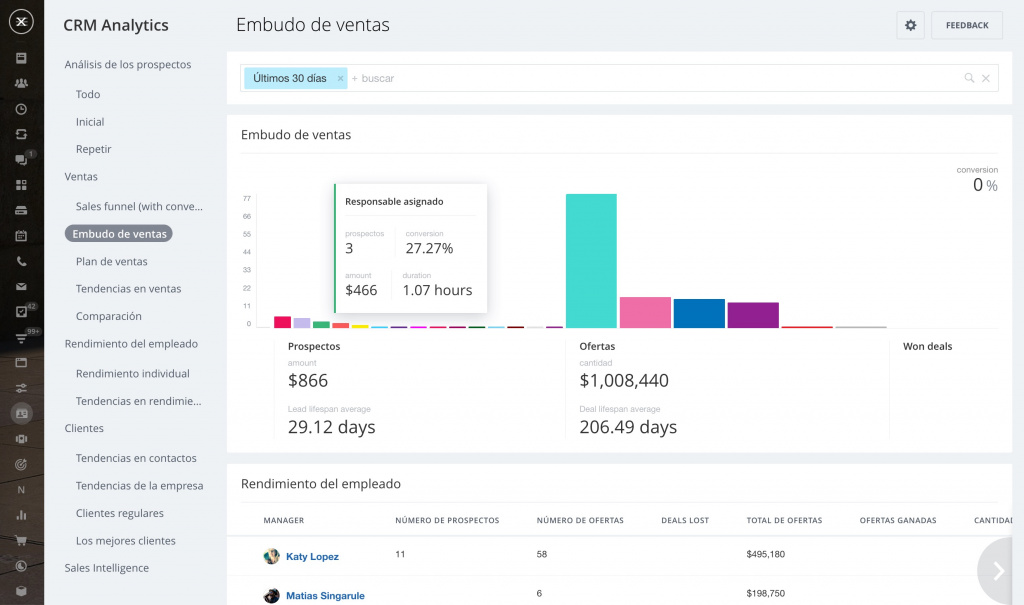
Task: Open the settings gear next to Feedback
Action: pyautogui.click(x=910, y=25)
